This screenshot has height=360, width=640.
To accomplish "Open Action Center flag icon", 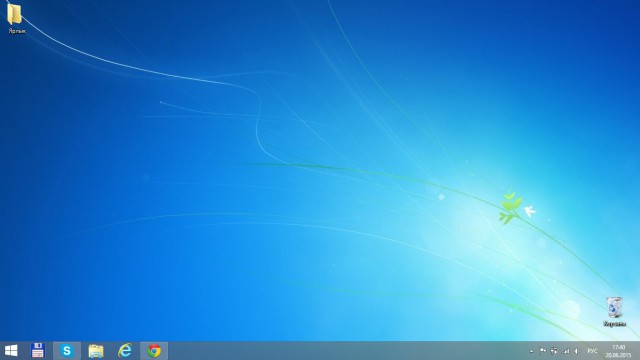I will [x=542, y=351].
